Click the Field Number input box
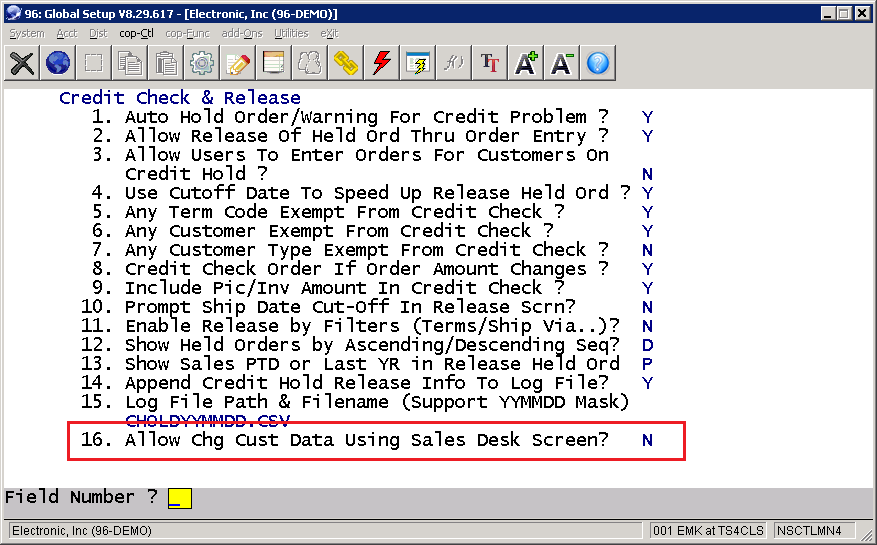The image size is (877, 545). click(180, 498)
